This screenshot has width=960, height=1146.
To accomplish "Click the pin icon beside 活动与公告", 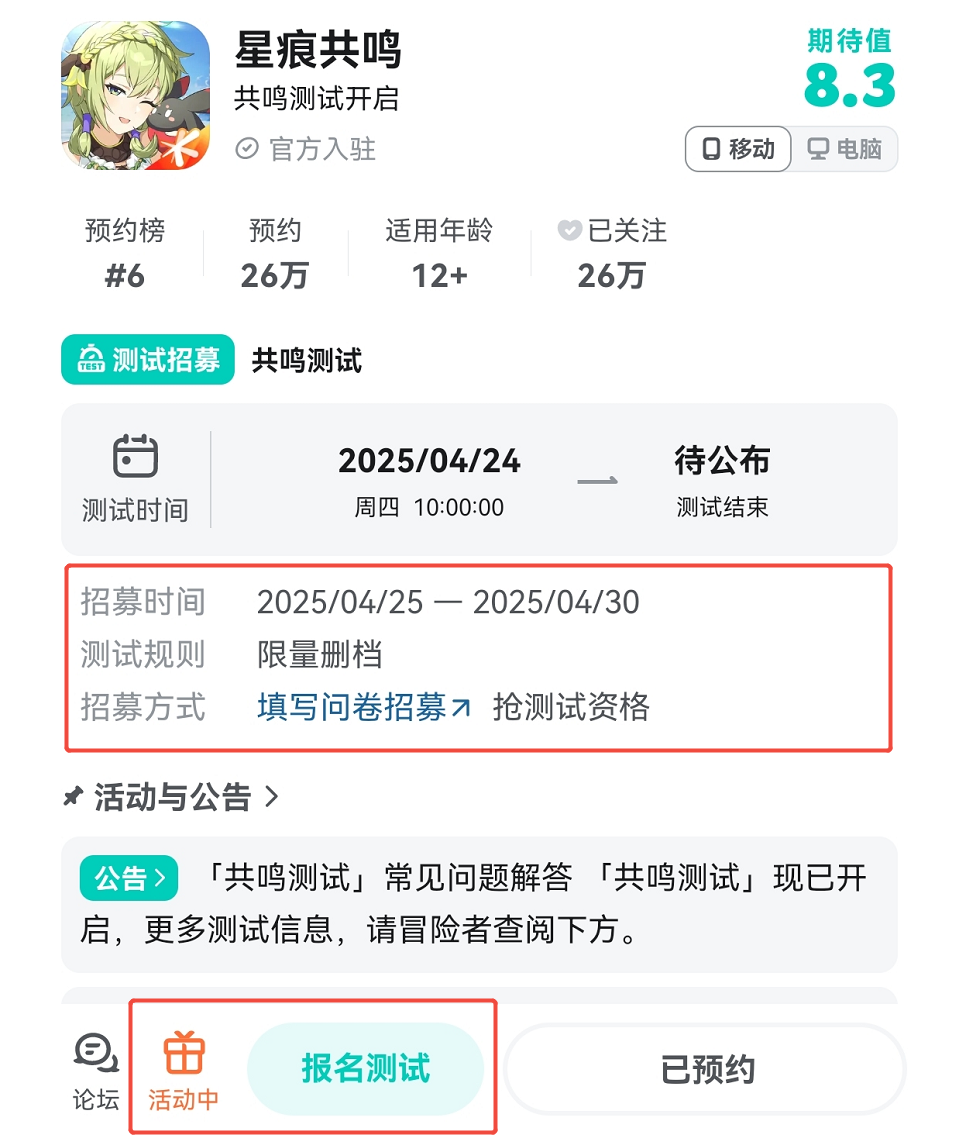I will (73, 796).
